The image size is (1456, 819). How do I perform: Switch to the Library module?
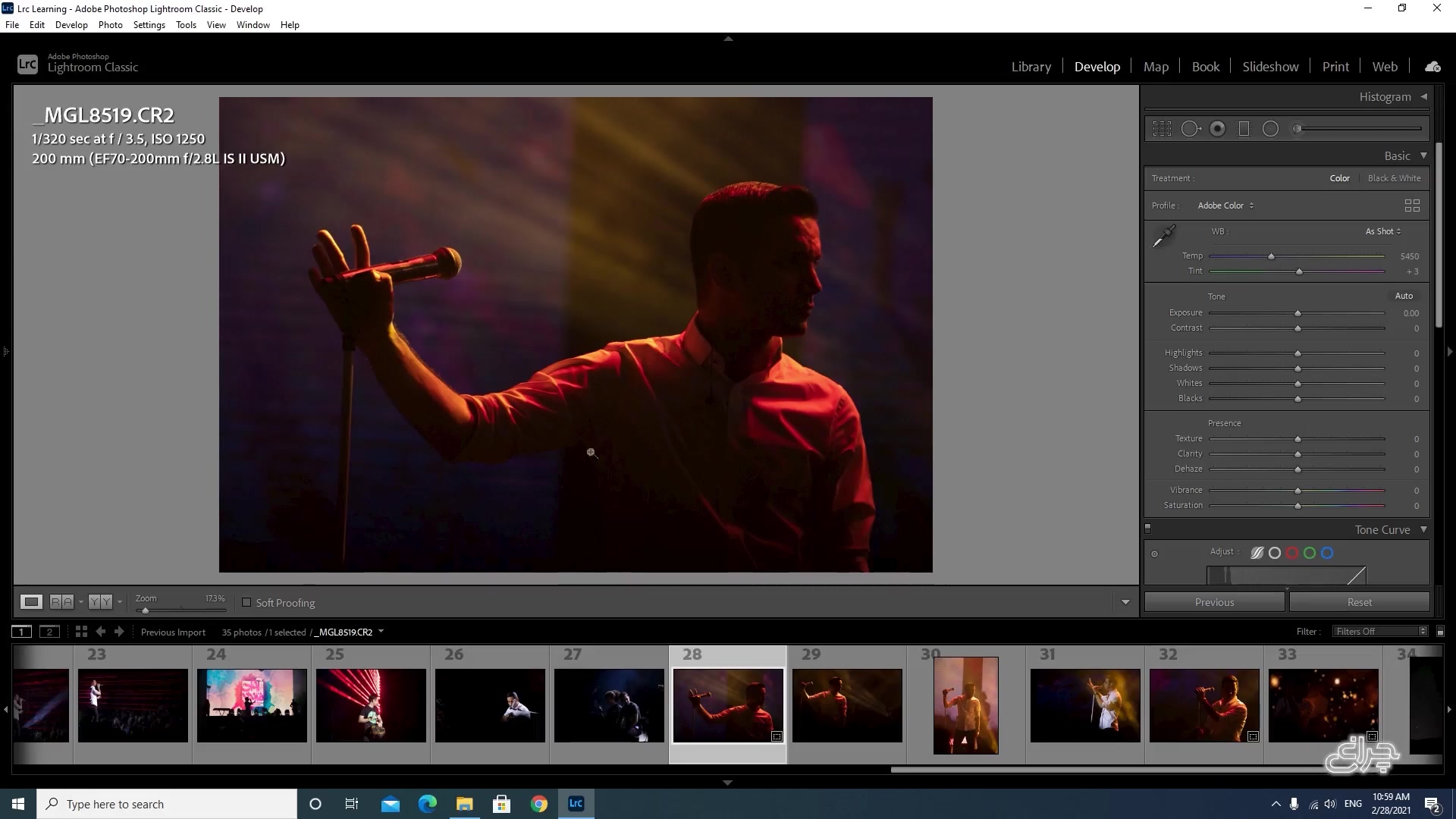1031,67
